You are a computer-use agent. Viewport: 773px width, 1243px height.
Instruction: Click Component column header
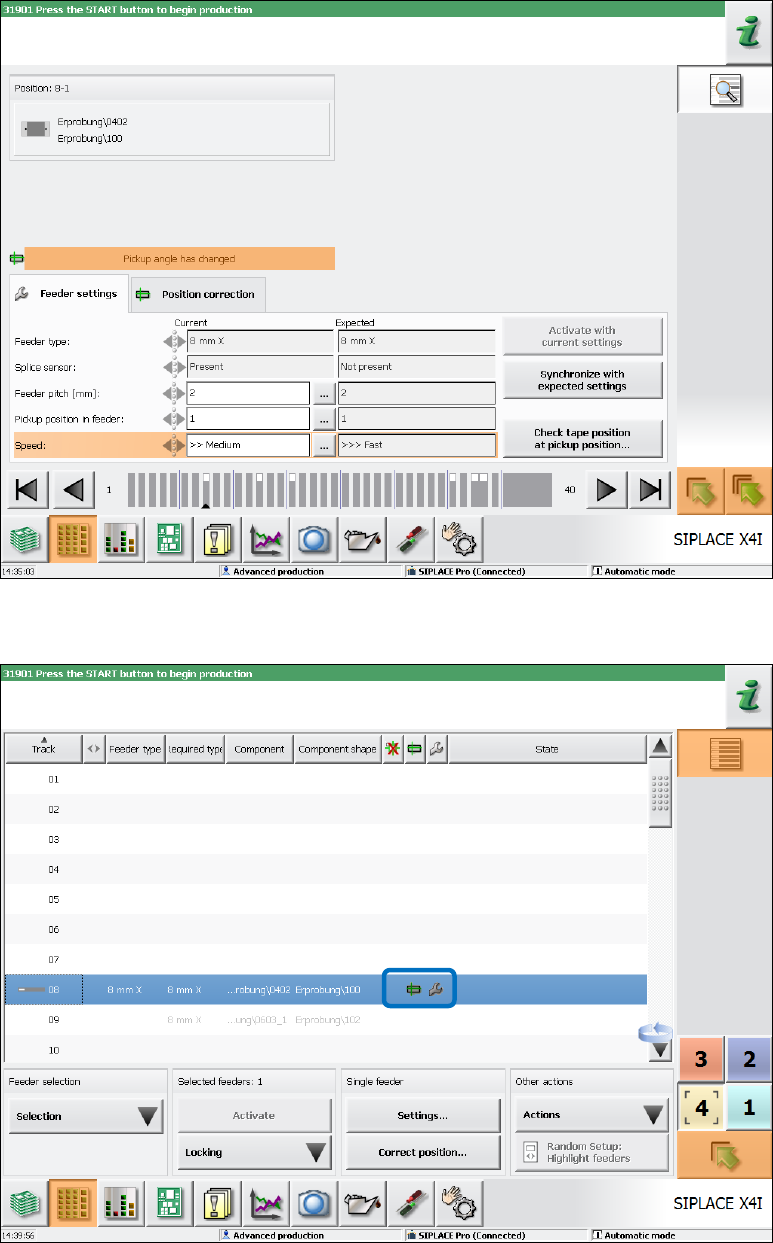pyautogui.click(x=259, y=749)
